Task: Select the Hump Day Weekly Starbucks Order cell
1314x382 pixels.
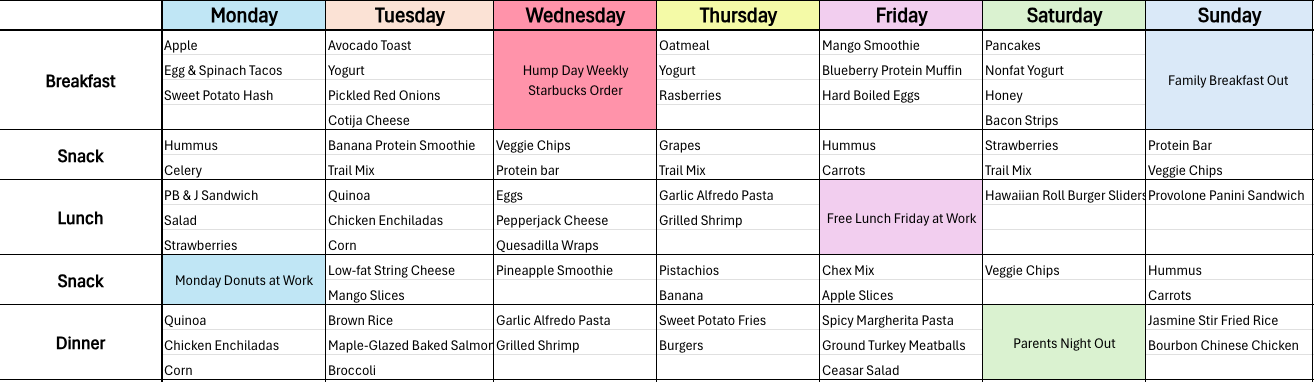Action: 575,80
